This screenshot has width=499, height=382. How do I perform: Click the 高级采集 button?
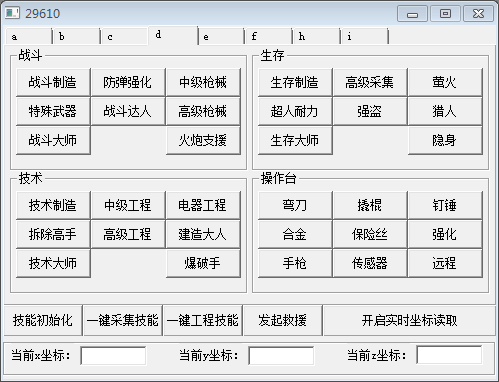[370, 82]
